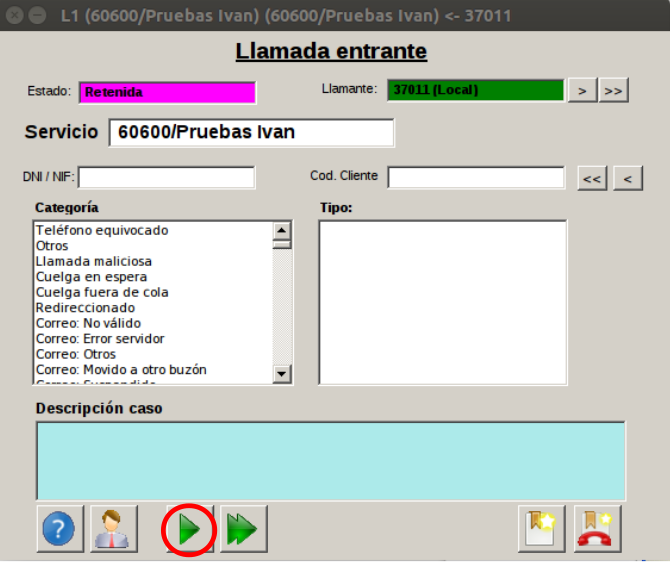Focus the DNI / NIF input field
This screenshot has height=562, width=670.
167,177
